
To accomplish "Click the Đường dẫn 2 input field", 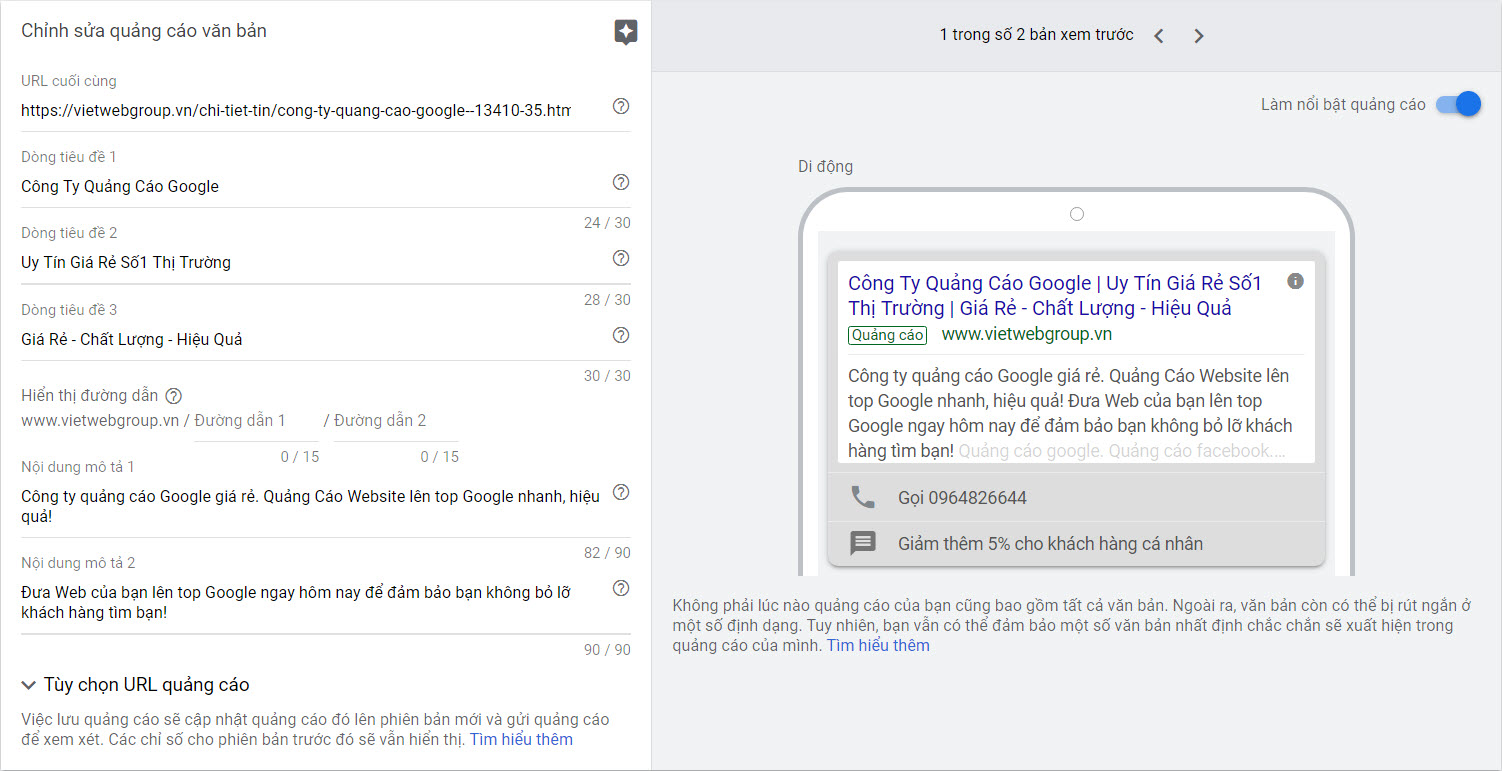I will pos(395,421).
